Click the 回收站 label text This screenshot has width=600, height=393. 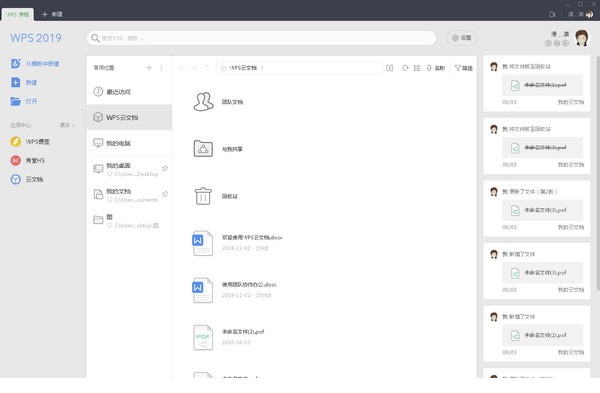tap(230, 196)
